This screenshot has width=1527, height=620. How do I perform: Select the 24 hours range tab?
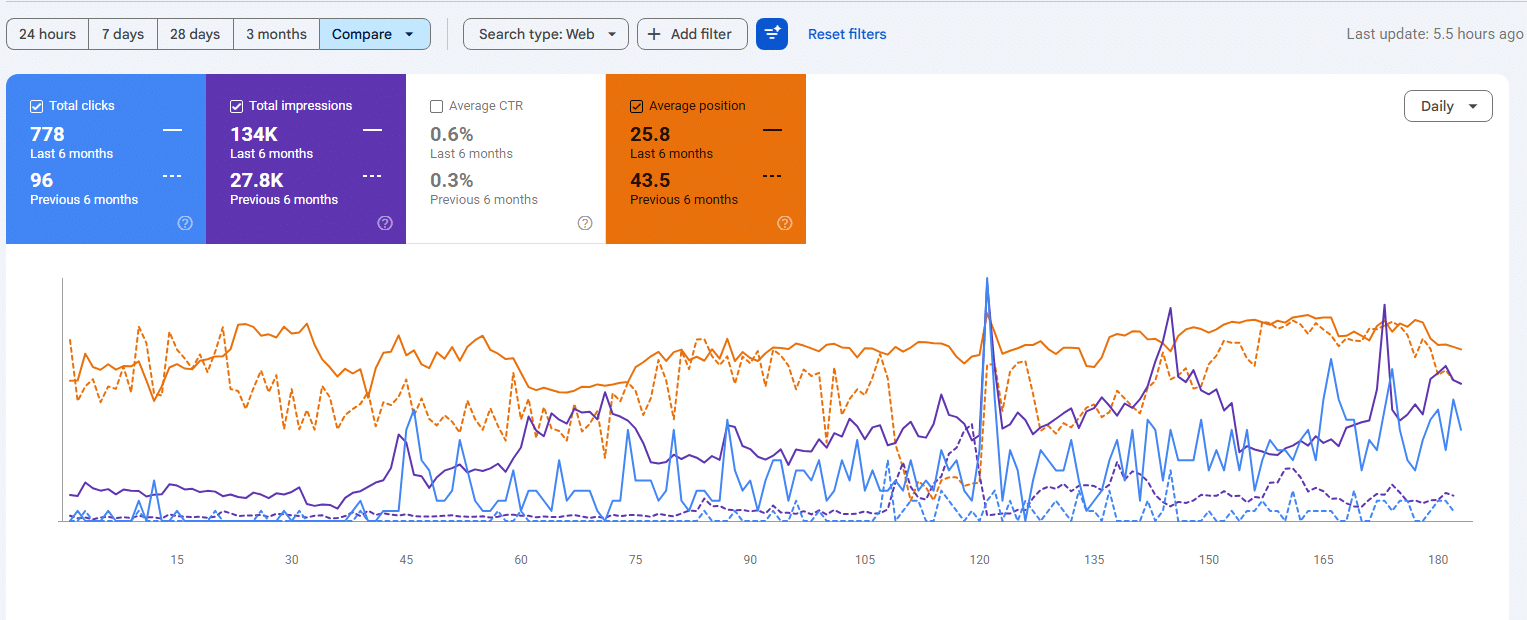coord(47,34)
